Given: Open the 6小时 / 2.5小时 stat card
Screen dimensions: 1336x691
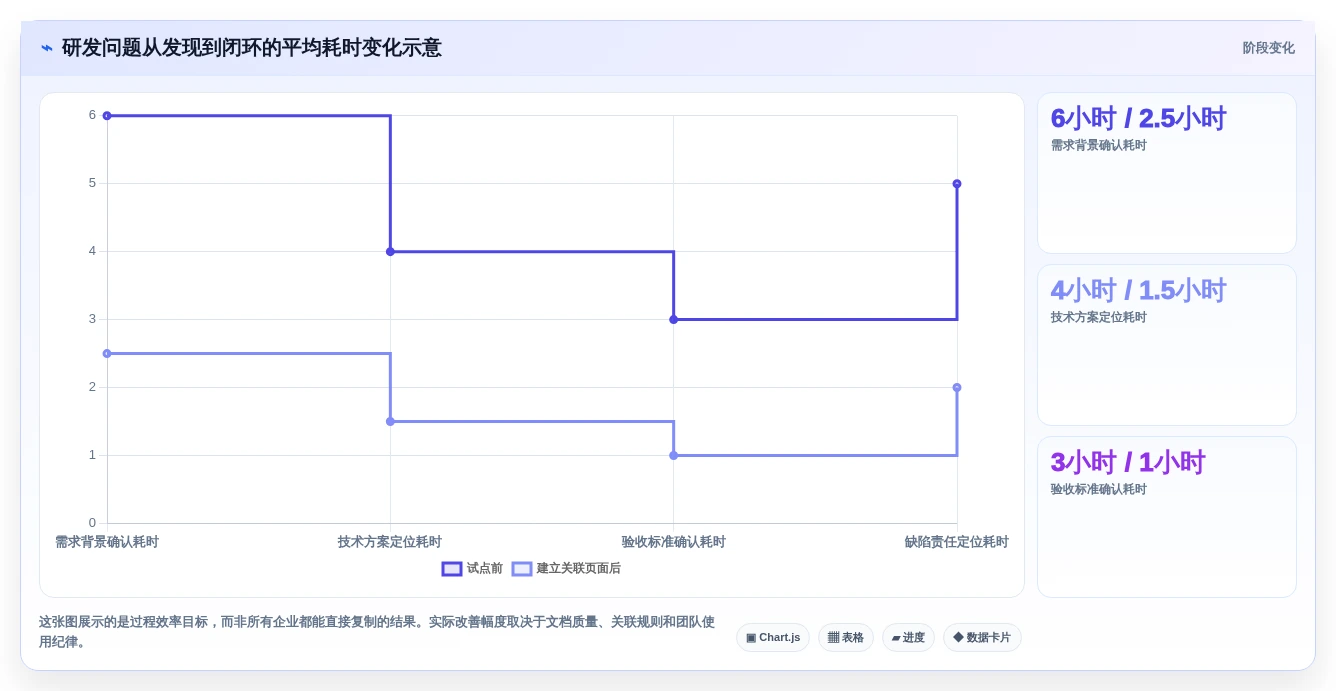Looking at the screenshot, I should click(1167, 173).
